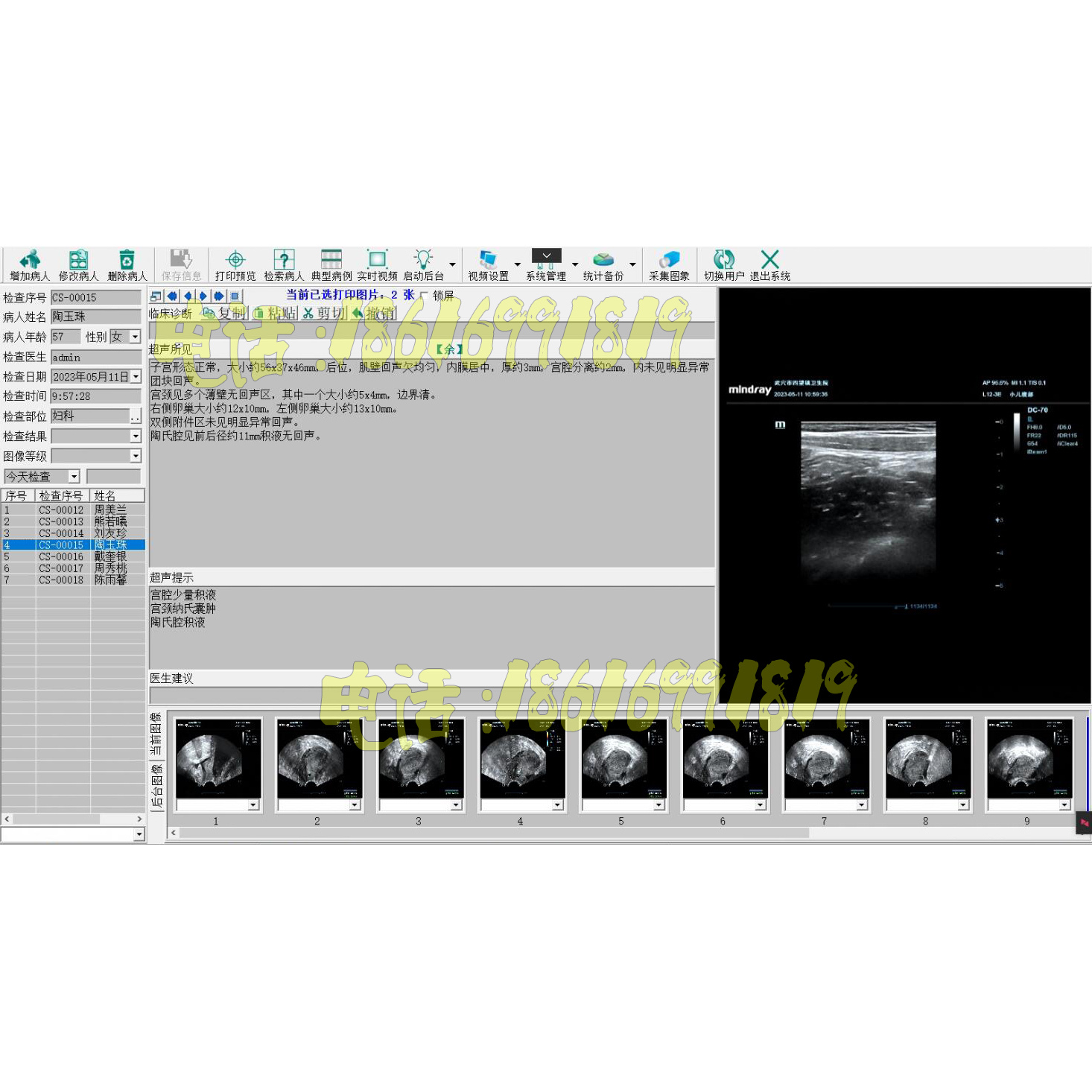Click the 检查部位 browse button
Image resolution: width=1092 pixels, height=1092 pixels.
coord(136,416)
